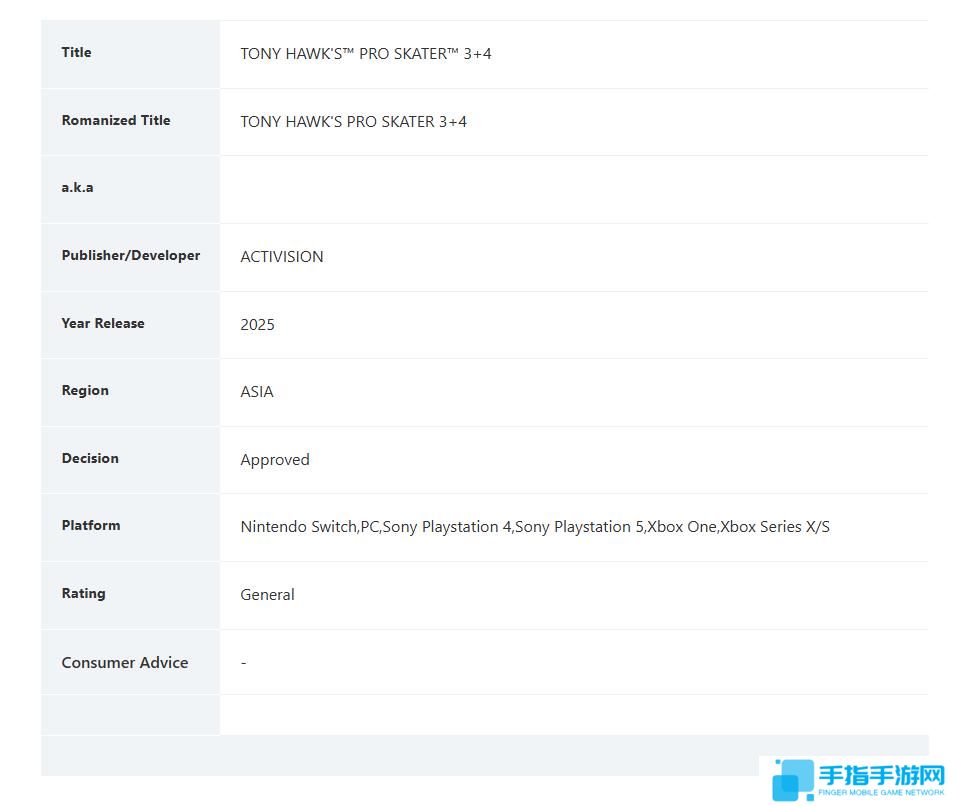Select the year value 2025
The height and width of the screenshot is (806, 959).
pos(257,325)
